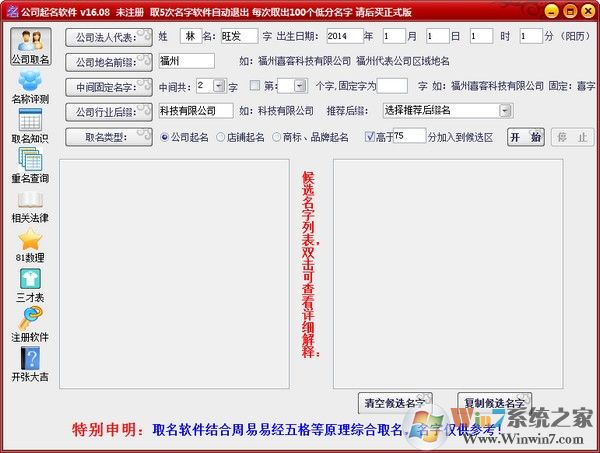
Task: Click the app logo in title bar
Action: pos(13,12)
